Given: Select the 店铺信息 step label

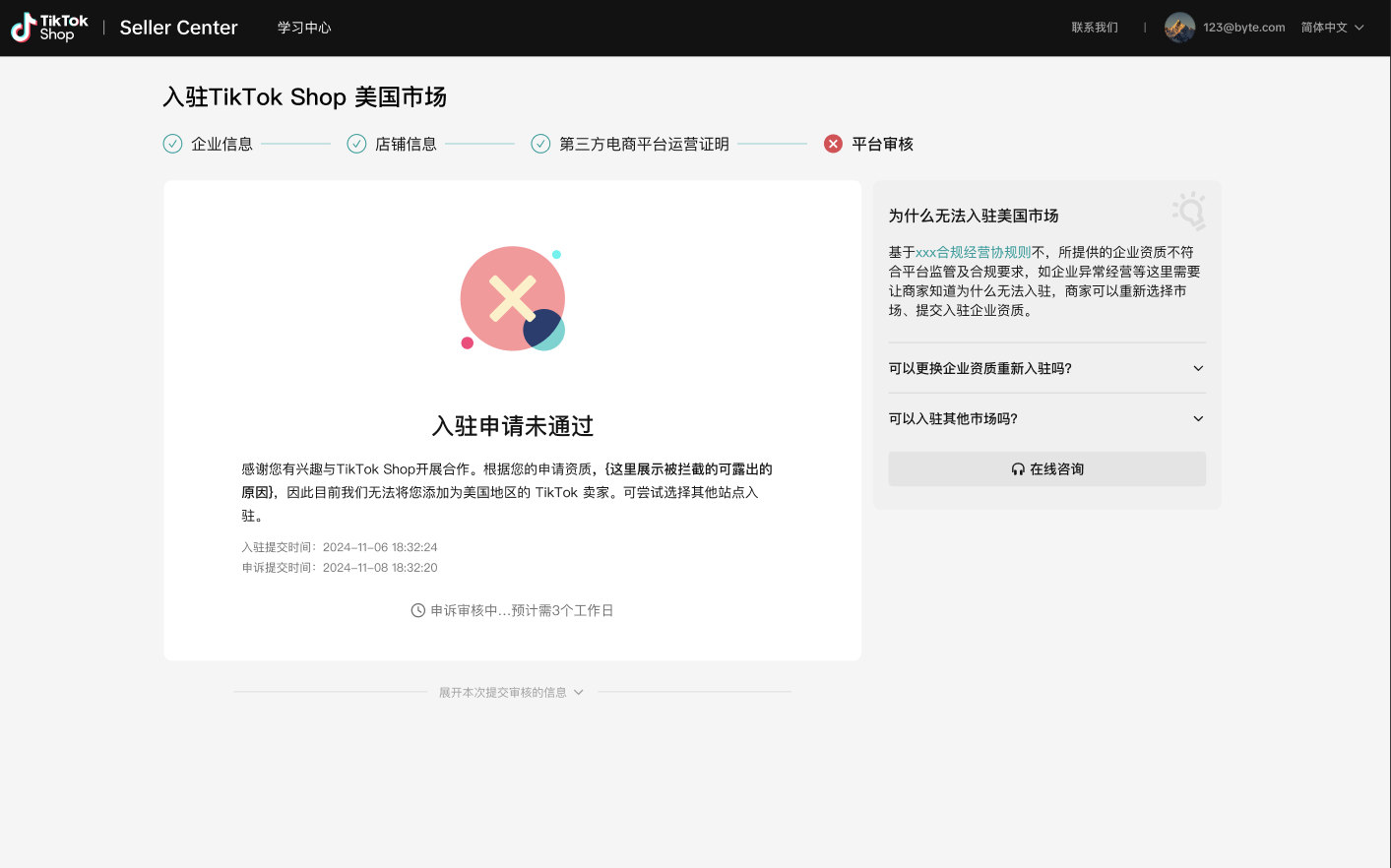Looking at the screenshot, I should coord(406,144).
